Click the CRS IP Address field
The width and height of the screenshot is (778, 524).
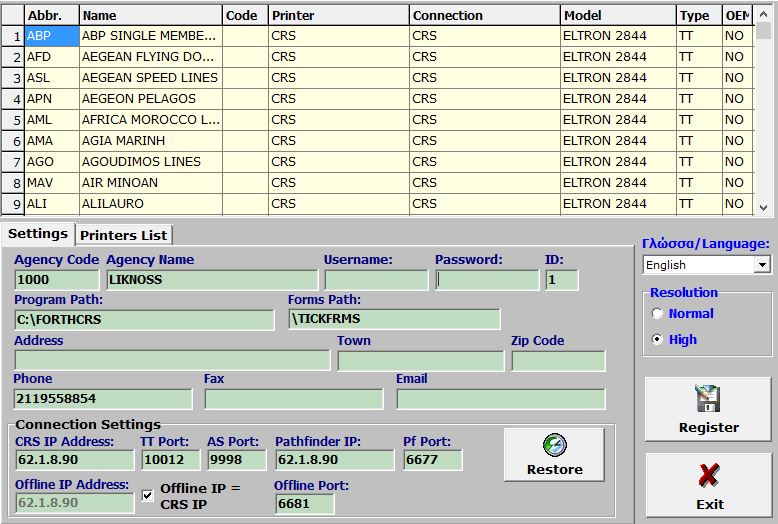pos(74,460)
